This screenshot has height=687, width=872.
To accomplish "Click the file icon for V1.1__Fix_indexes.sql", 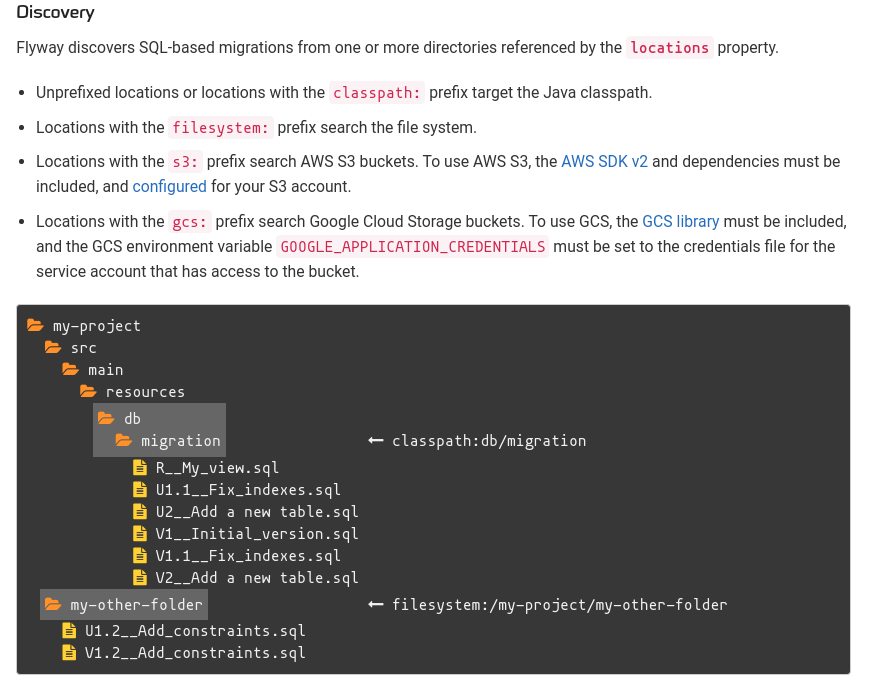I will [140, 555].
